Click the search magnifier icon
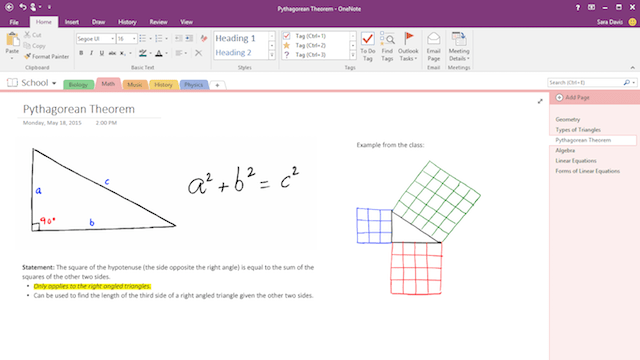This screenshot has height=360, width=640. (627, 82)
